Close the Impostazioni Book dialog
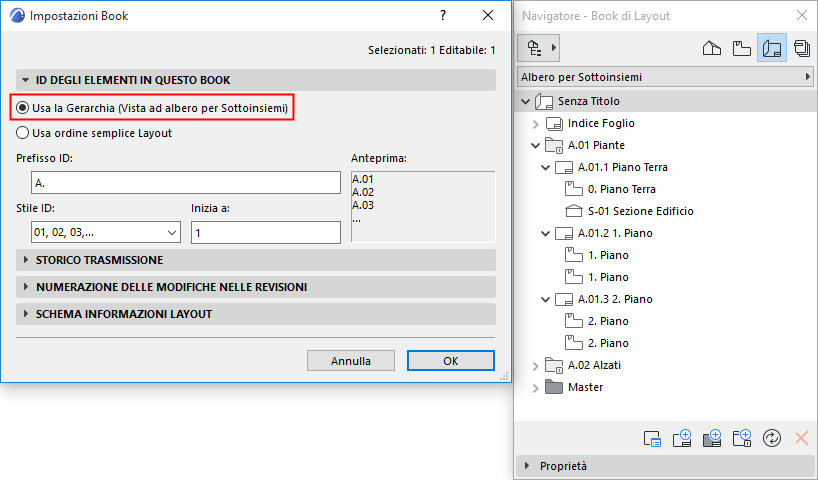This screenshot has height=480, width=818. pos(488,15)
